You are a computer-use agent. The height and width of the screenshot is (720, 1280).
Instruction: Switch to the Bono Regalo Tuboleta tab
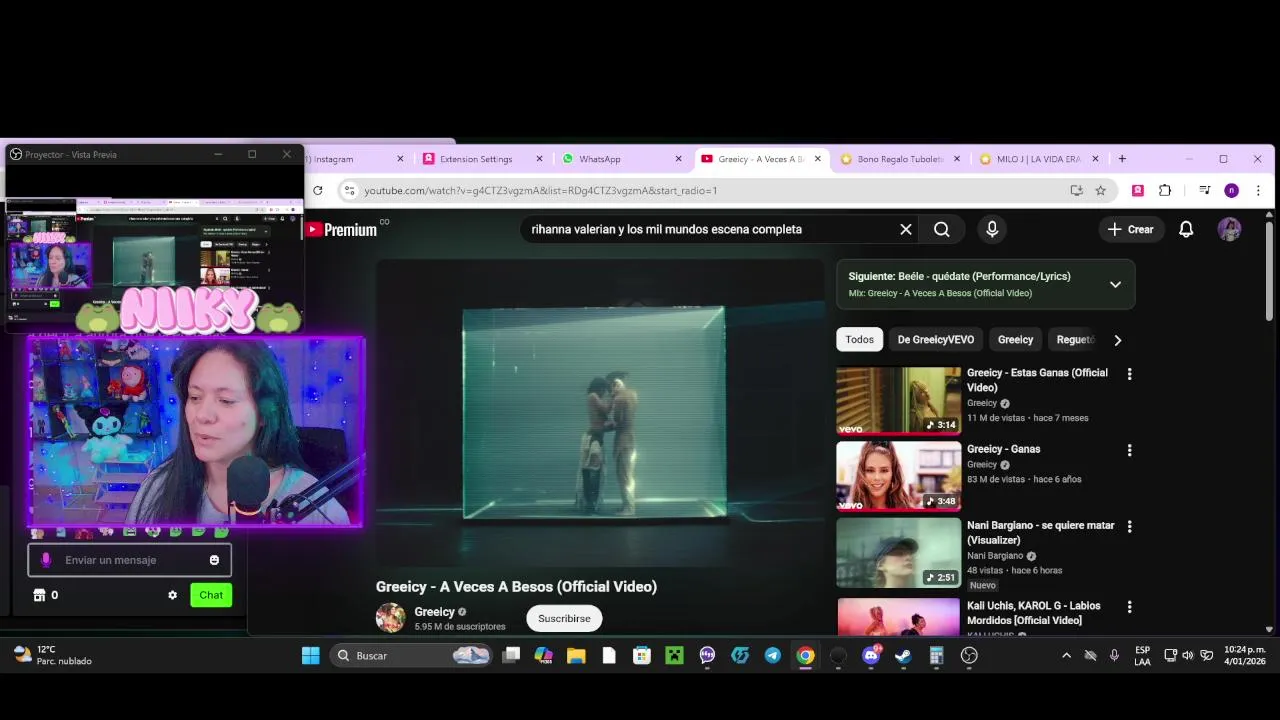pos(899,159)
